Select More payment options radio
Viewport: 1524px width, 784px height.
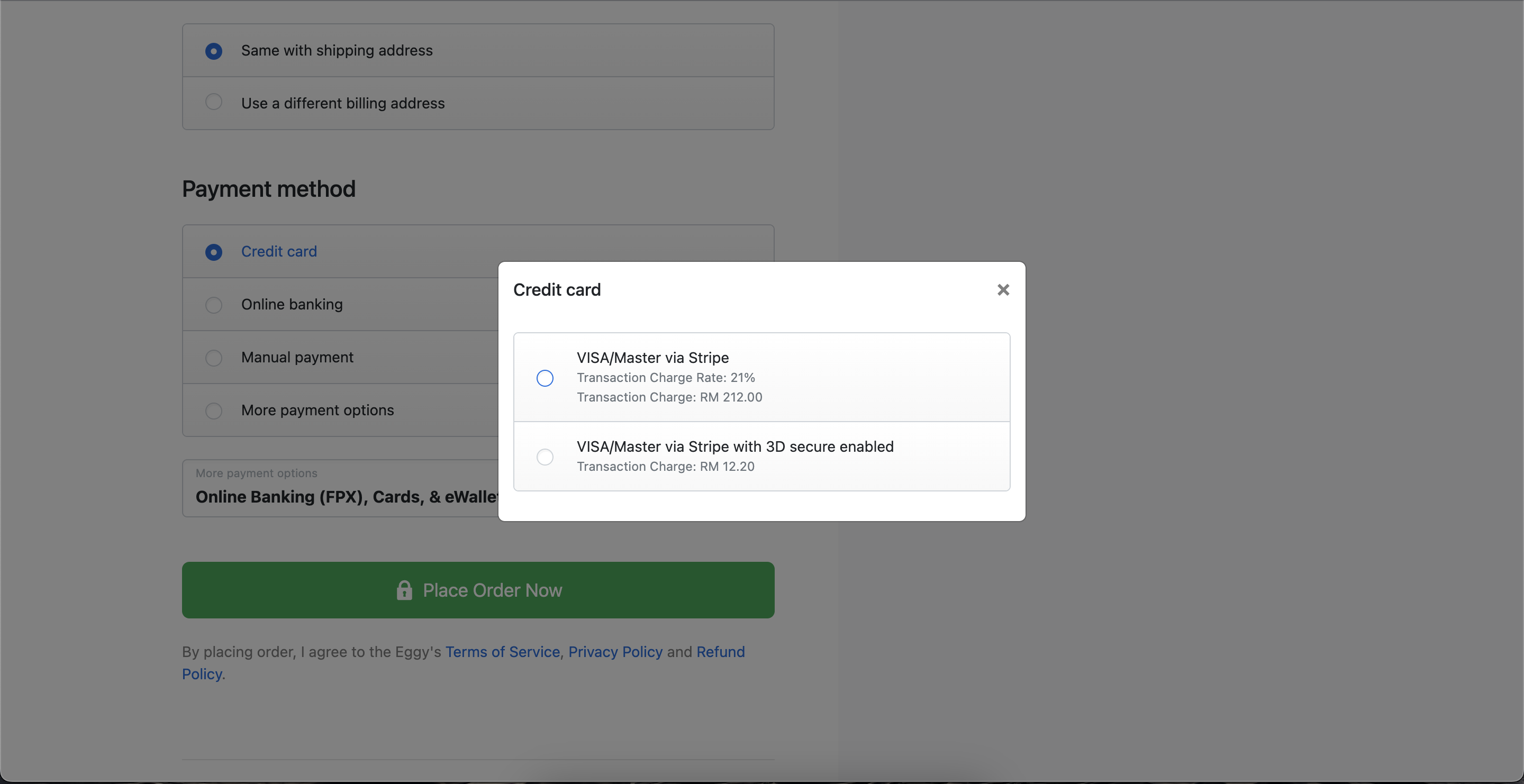214,411
